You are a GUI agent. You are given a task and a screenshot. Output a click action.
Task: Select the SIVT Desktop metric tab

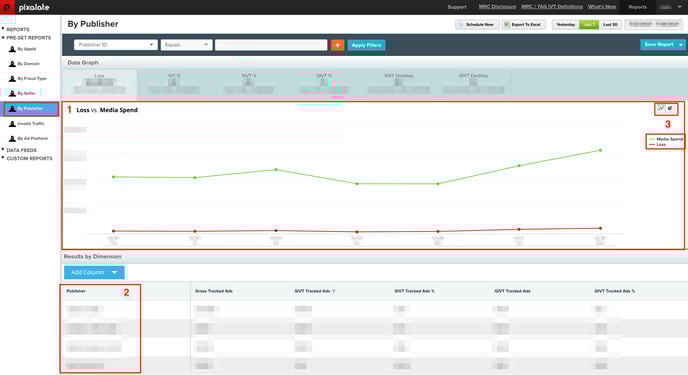[x=398, y=84]
